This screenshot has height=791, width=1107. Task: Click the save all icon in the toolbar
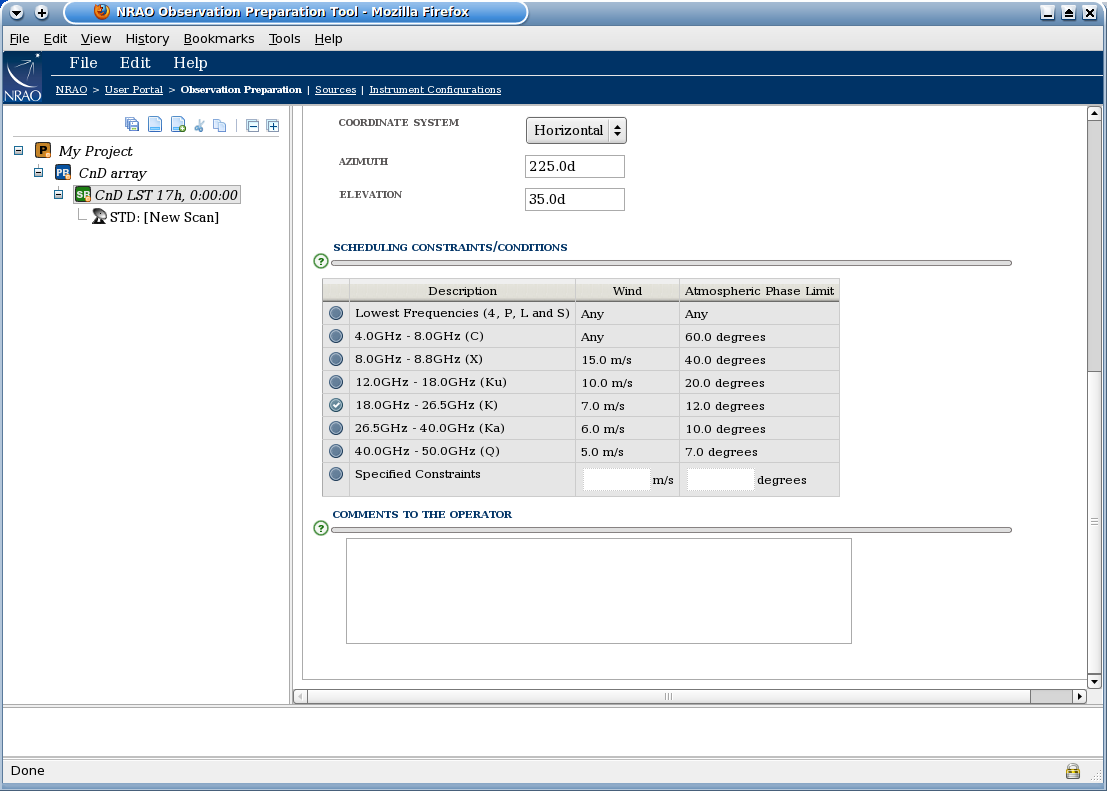(x=132, y=124)
